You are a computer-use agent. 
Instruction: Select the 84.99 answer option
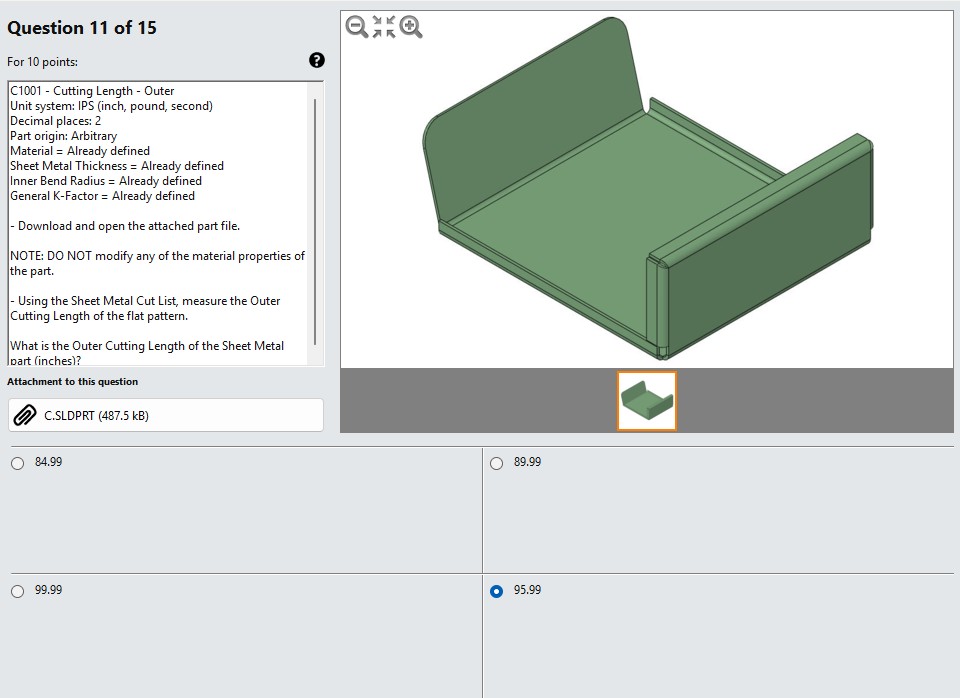17,463
